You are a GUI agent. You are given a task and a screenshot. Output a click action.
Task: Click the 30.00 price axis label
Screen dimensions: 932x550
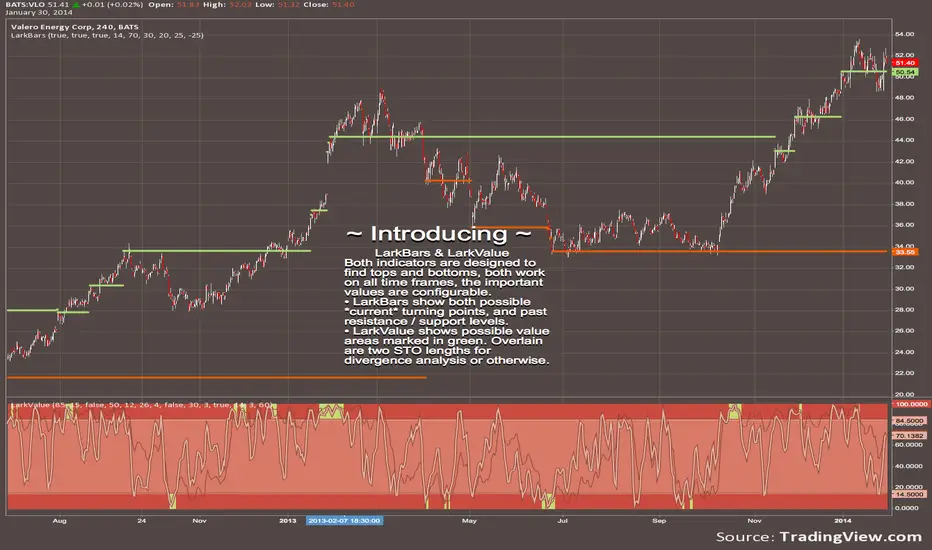[905, 289]
